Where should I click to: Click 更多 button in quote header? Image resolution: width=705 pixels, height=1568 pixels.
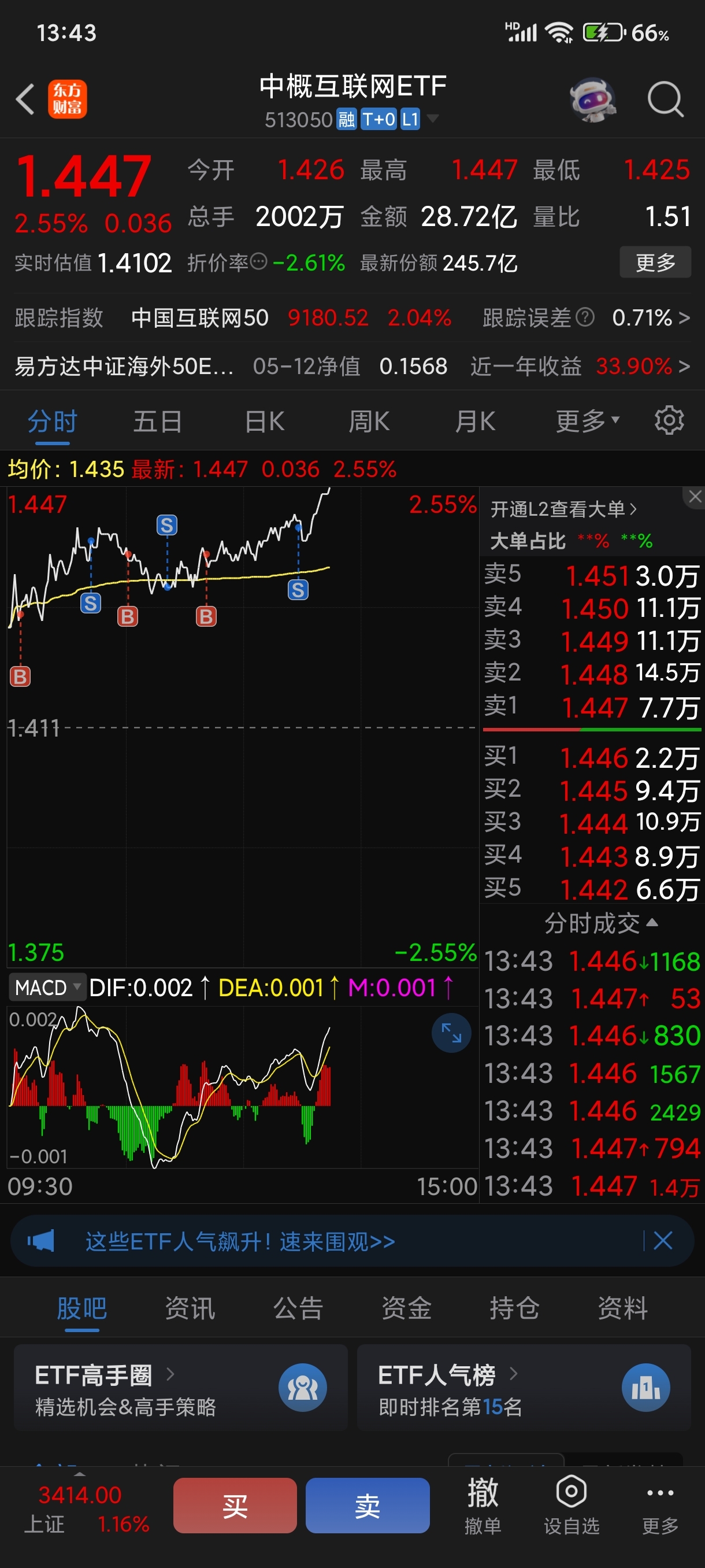[x=655, y=262]
